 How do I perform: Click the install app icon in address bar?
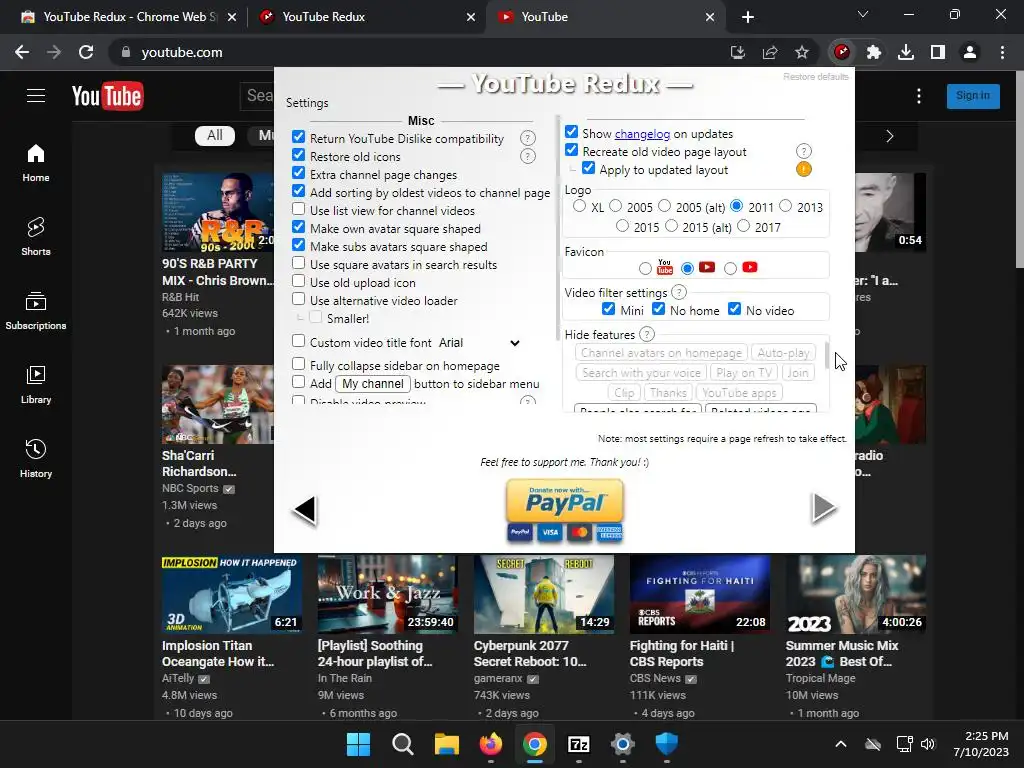pos(738,52)
